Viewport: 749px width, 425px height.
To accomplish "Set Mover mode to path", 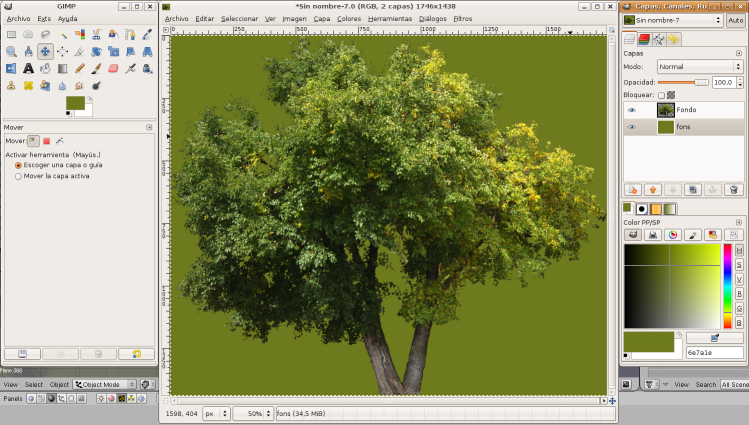I will 60,141.
